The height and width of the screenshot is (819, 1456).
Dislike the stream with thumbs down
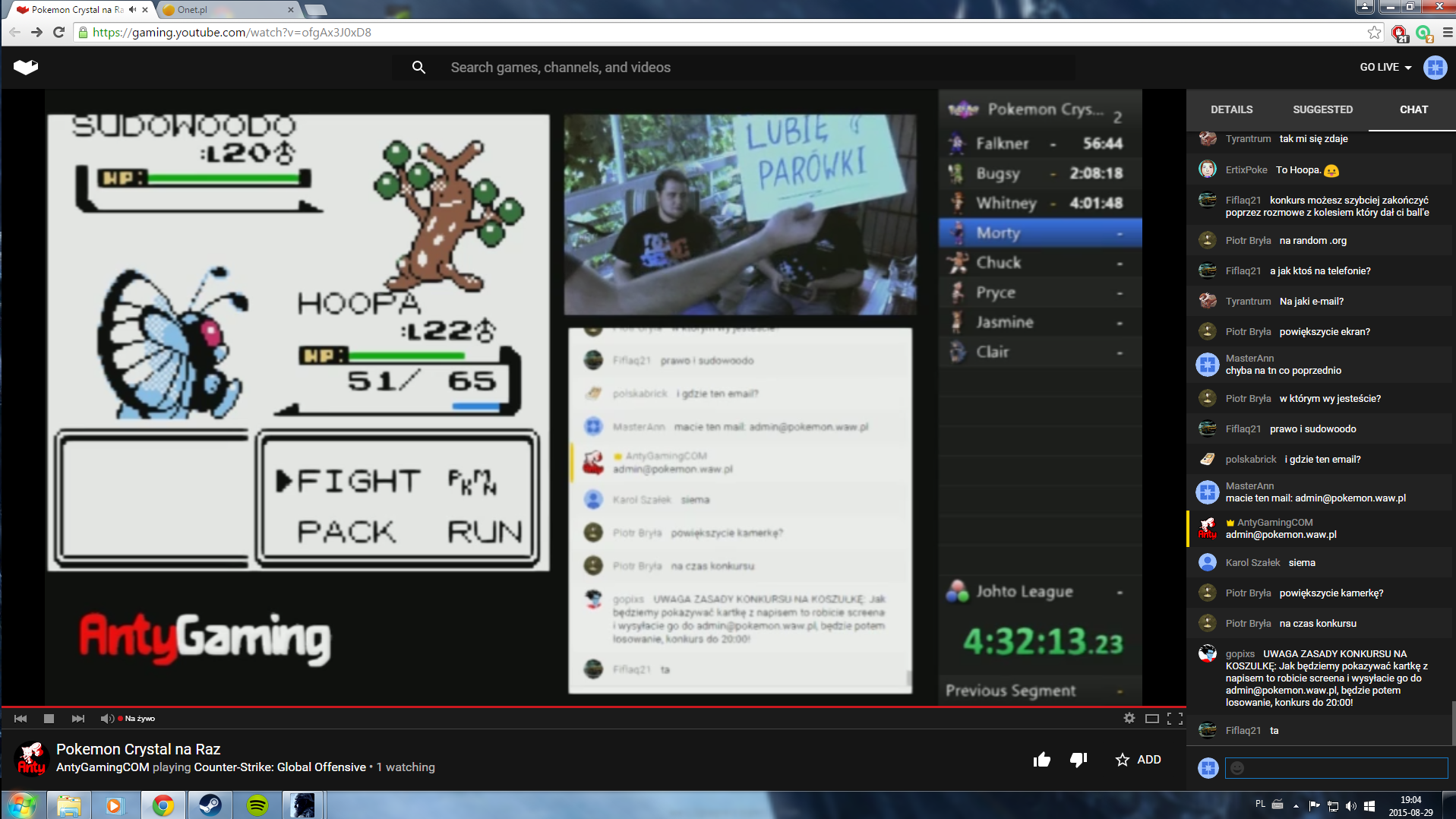tap(1079, 760)
